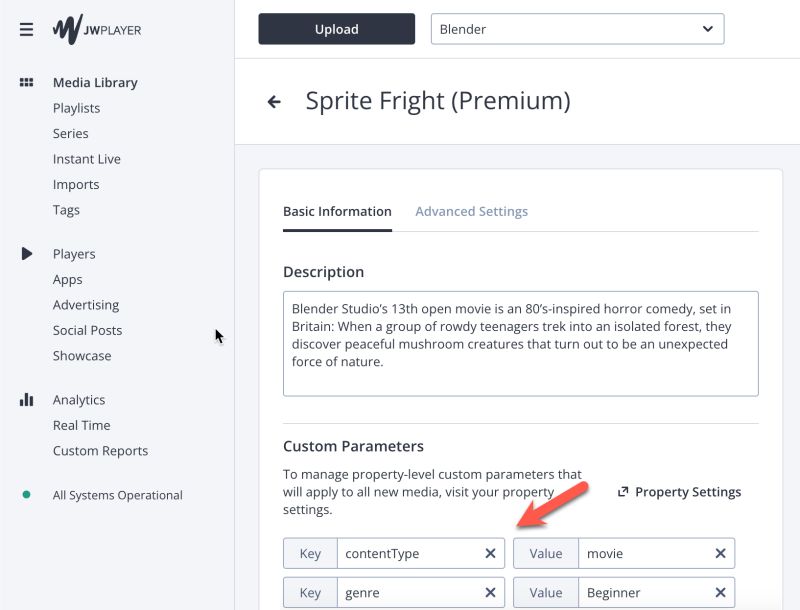Remove the genre key with X
The image size is (800, 610).
490,593
